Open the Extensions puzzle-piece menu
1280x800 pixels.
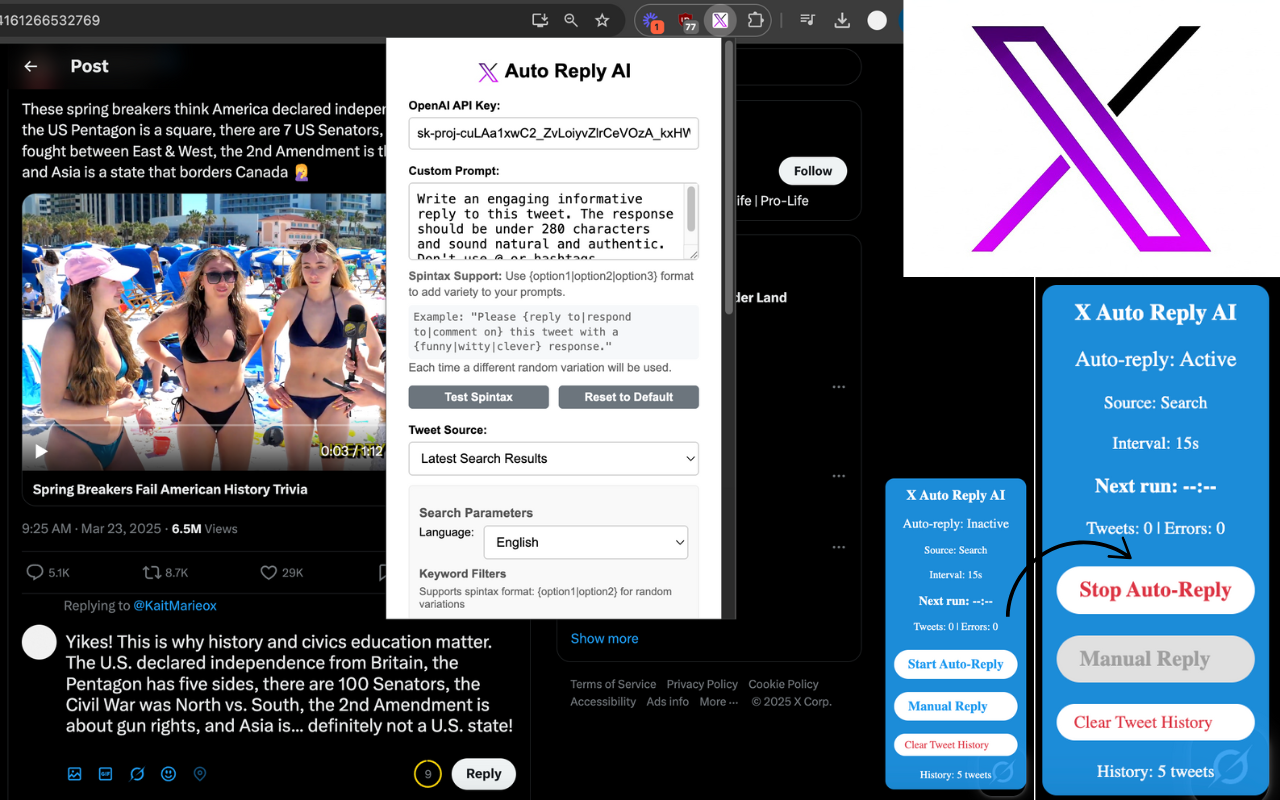point(755,20)
